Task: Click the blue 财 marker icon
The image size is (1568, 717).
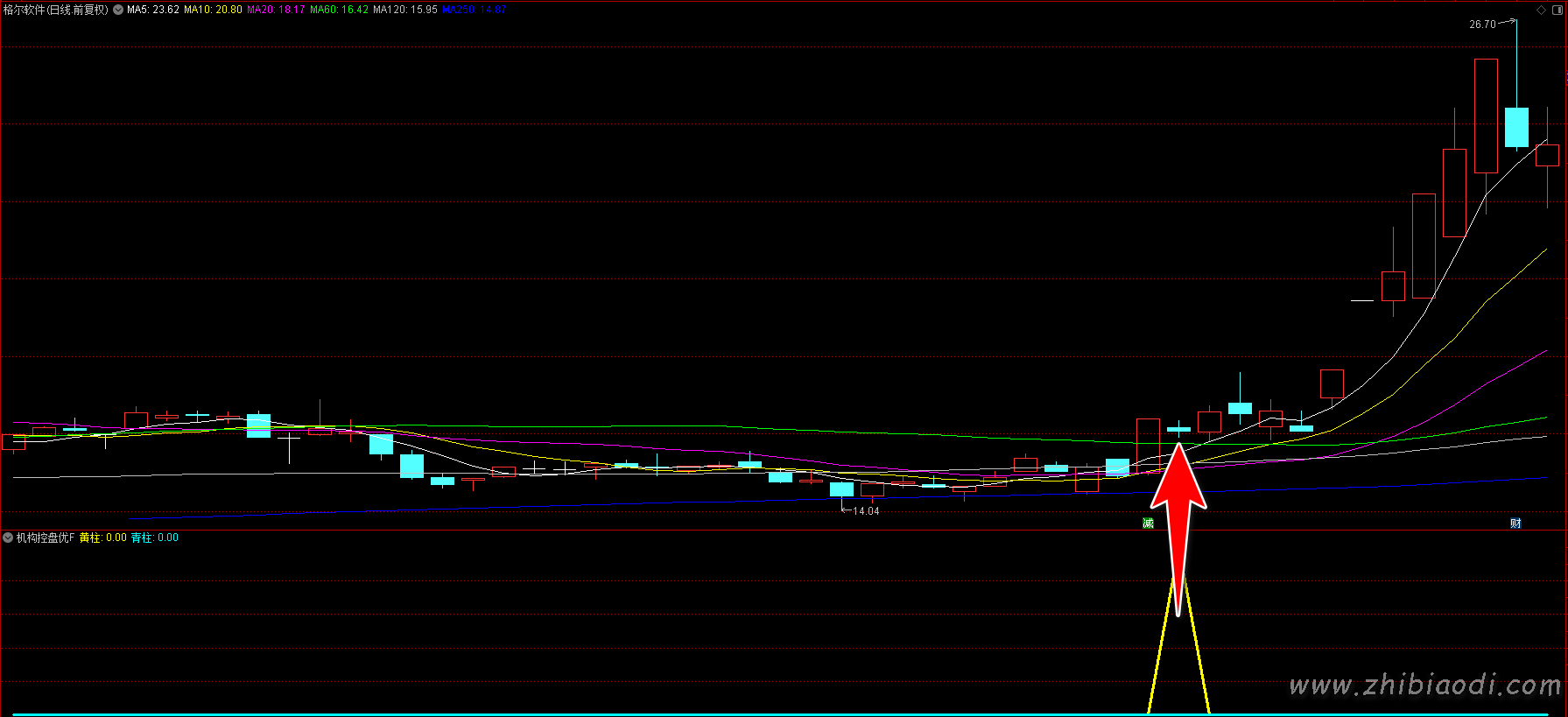Action: tap(1515, 524)
